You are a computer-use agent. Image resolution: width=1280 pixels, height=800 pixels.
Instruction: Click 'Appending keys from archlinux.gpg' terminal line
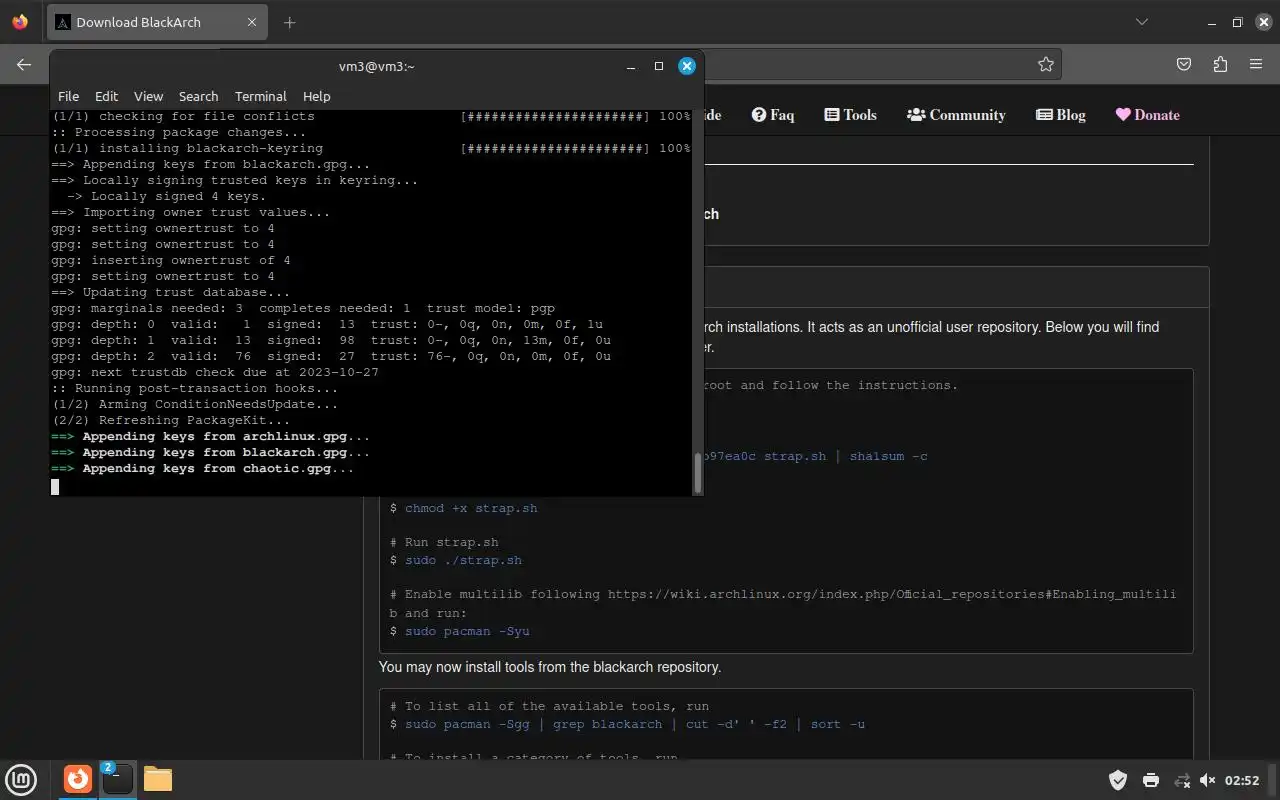[210, 436]
